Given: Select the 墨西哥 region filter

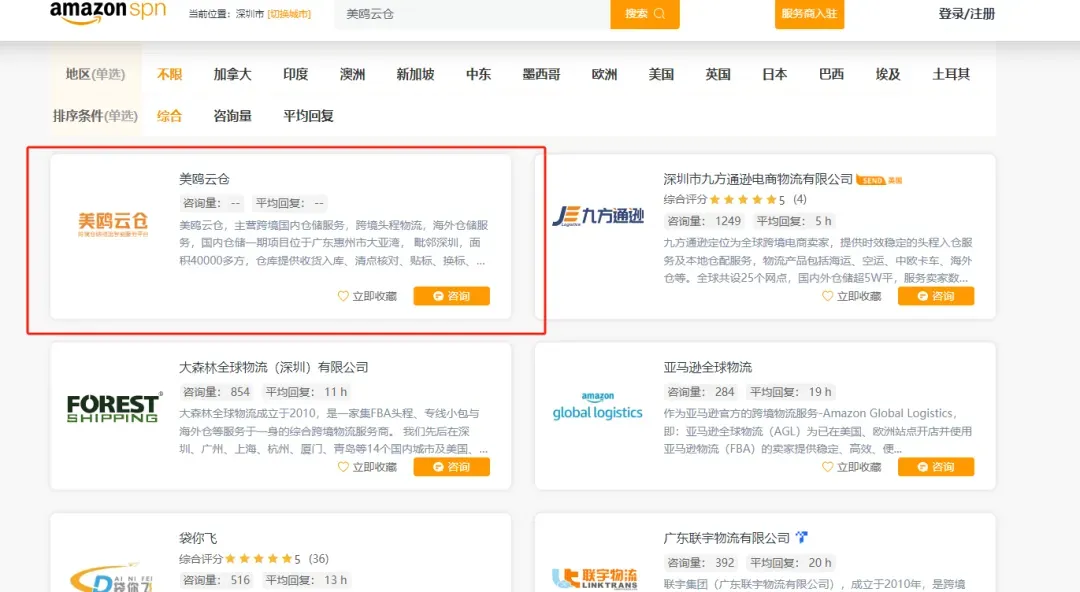Looking at the screenshot, I should 541,74.
